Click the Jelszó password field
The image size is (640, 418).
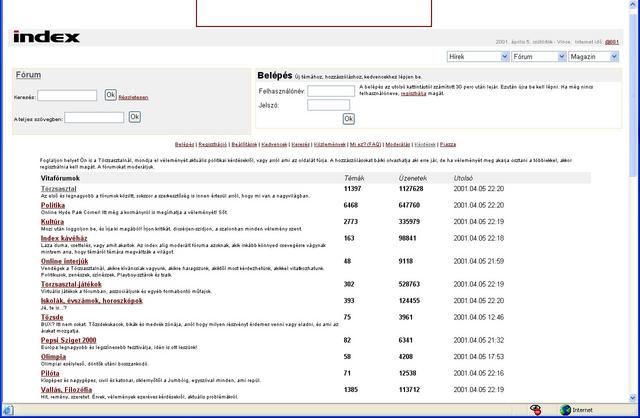tap(329, 105)
